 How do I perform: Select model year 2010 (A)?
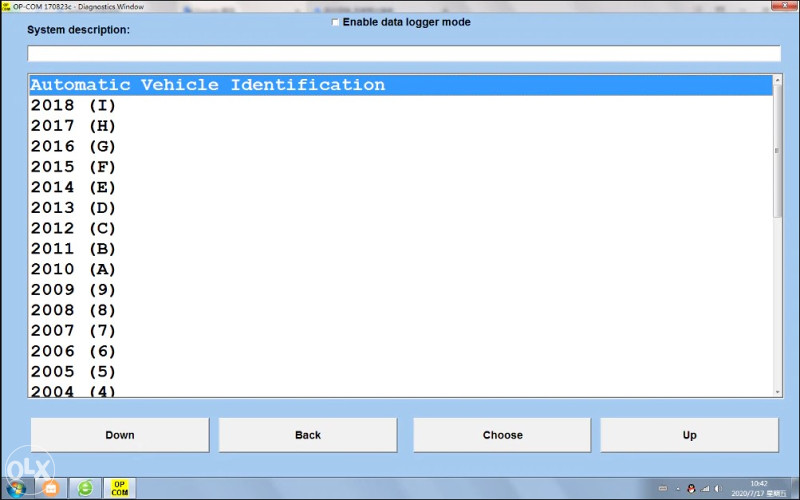pos(401,269)
